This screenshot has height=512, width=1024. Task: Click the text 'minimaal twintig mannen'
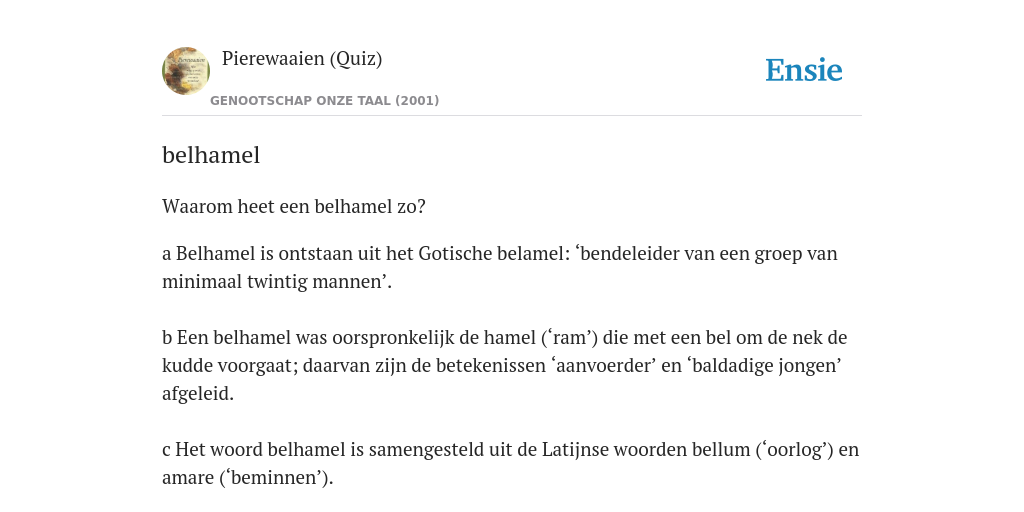(x=274, y=282)
